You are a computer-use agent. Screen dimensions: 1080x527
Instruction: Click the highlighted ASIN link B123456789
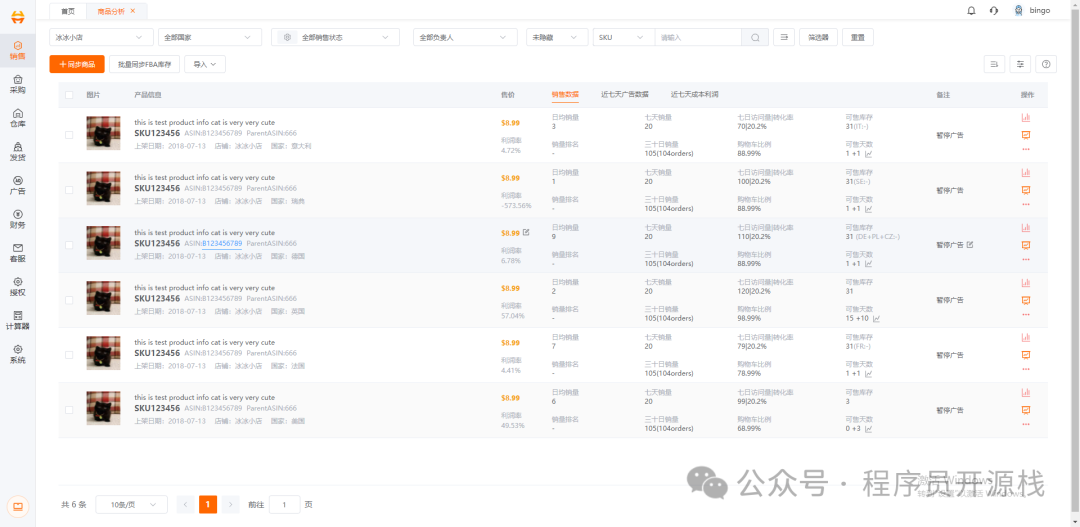222,243
